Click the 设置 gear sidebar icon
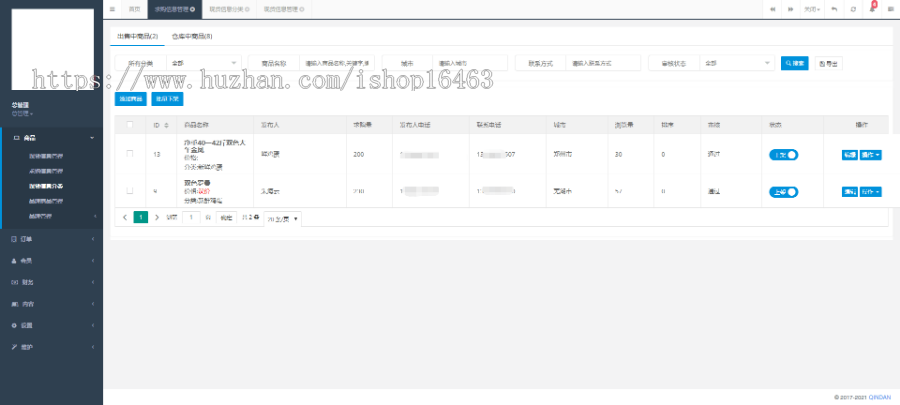 pos(14,325)
